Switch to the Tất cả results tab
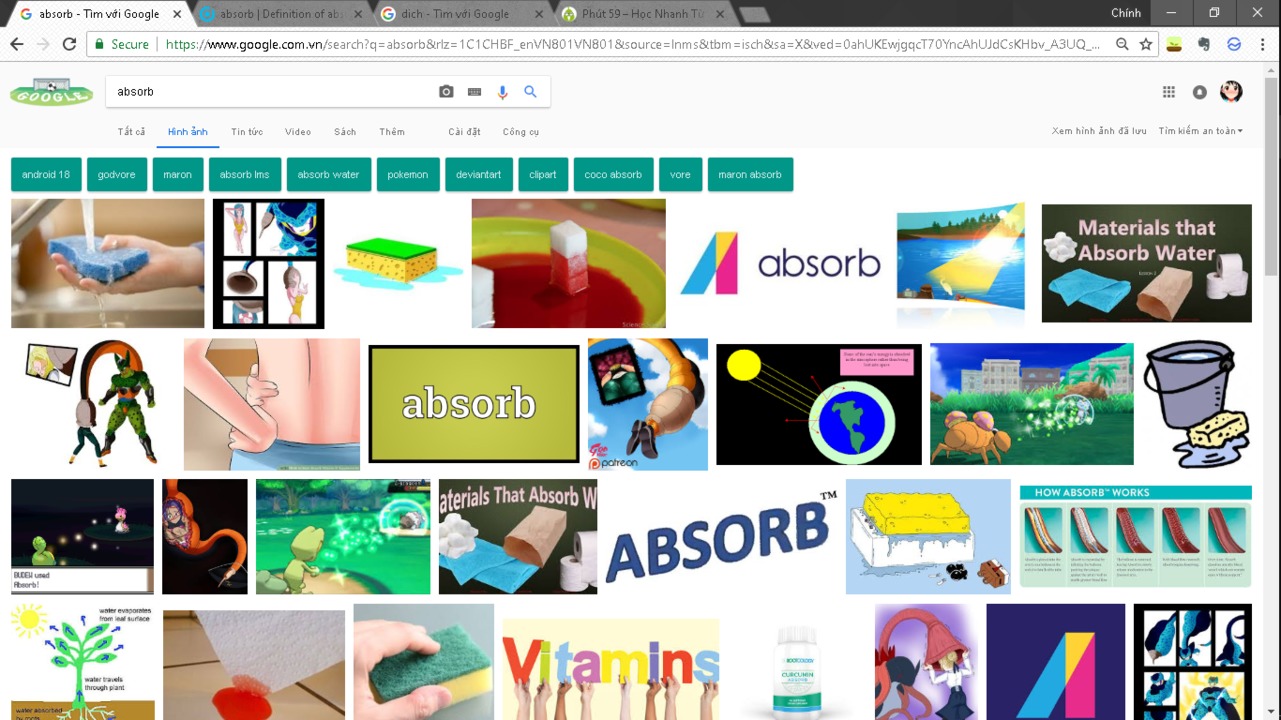The width and height of the screenshot is (1281, 720). (131, 132)
